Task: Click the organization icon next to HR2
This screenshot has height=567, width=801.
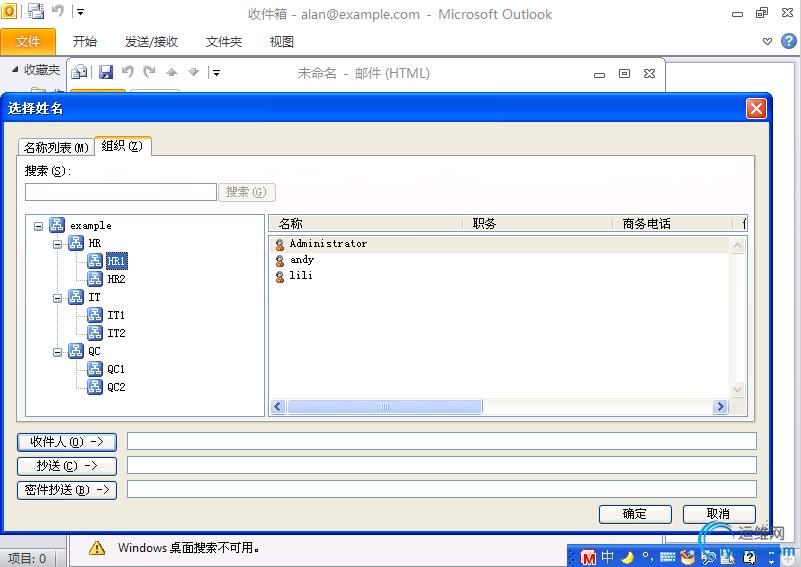Action: [95, 278]
